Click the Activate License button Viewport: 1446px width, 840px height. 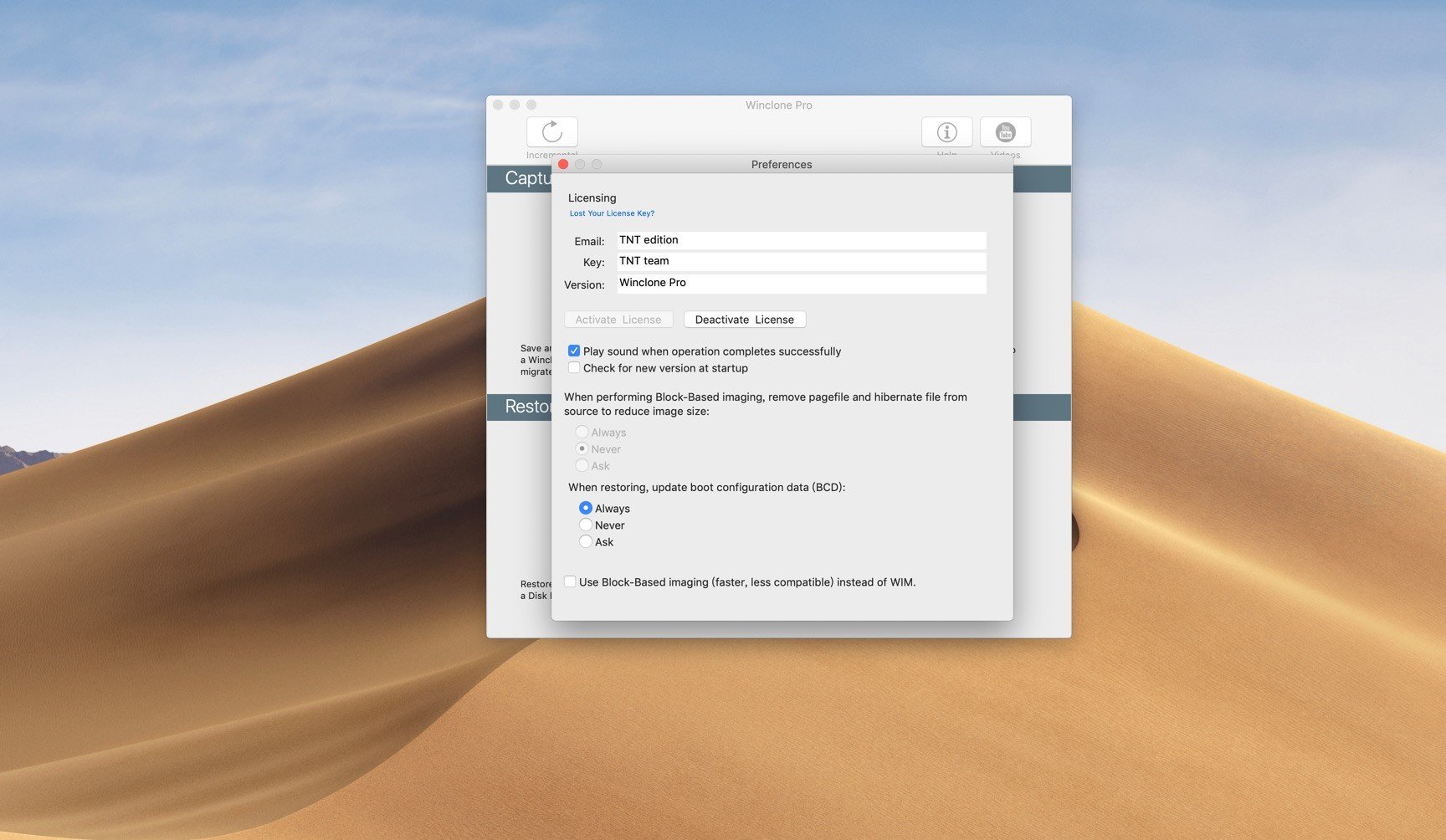coord(618,320)
